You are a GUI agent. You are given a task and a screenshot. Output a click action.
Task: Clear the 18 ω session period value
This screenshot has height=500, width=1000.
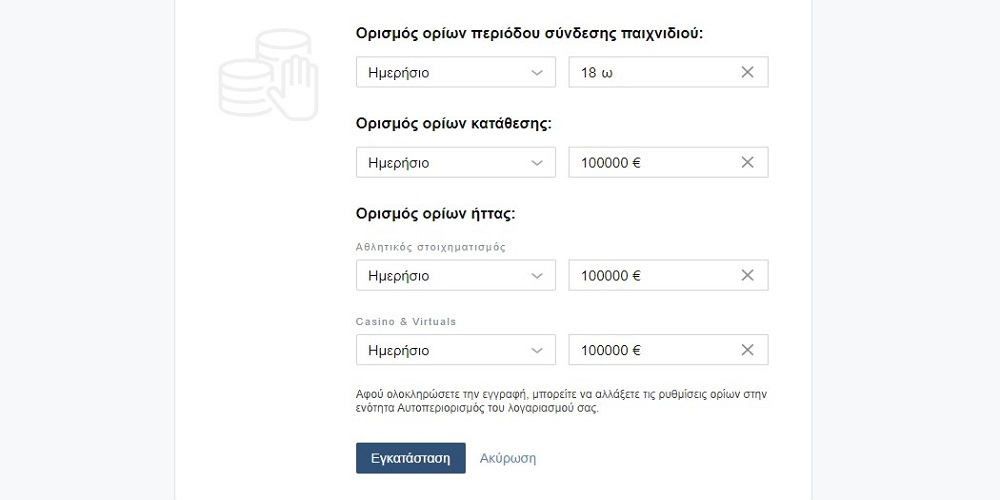click(747, 73)
